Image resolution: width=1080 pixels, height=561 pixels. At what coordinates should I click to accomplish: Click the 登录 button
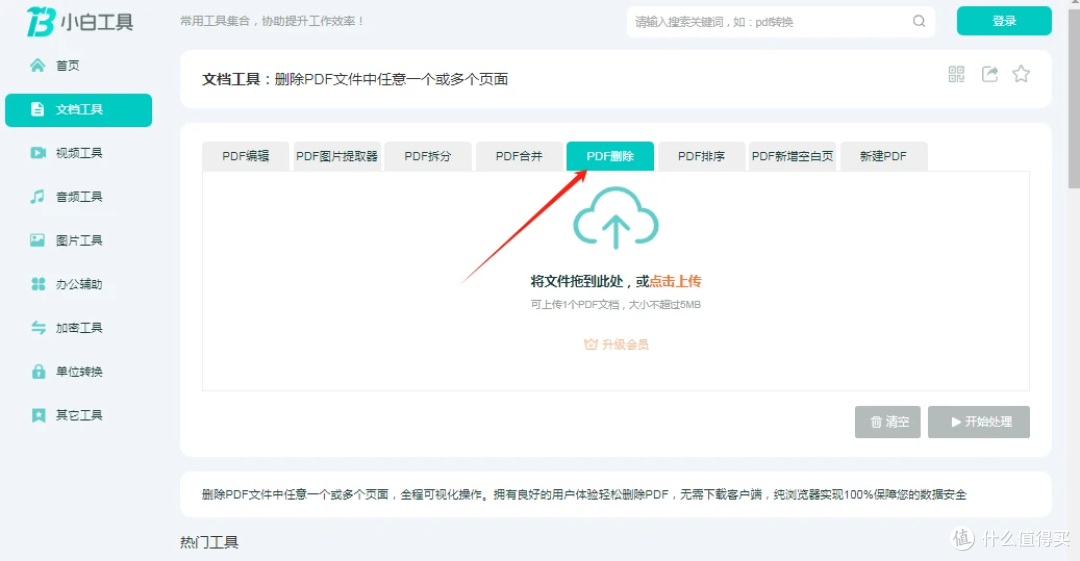click(1004, 21)
